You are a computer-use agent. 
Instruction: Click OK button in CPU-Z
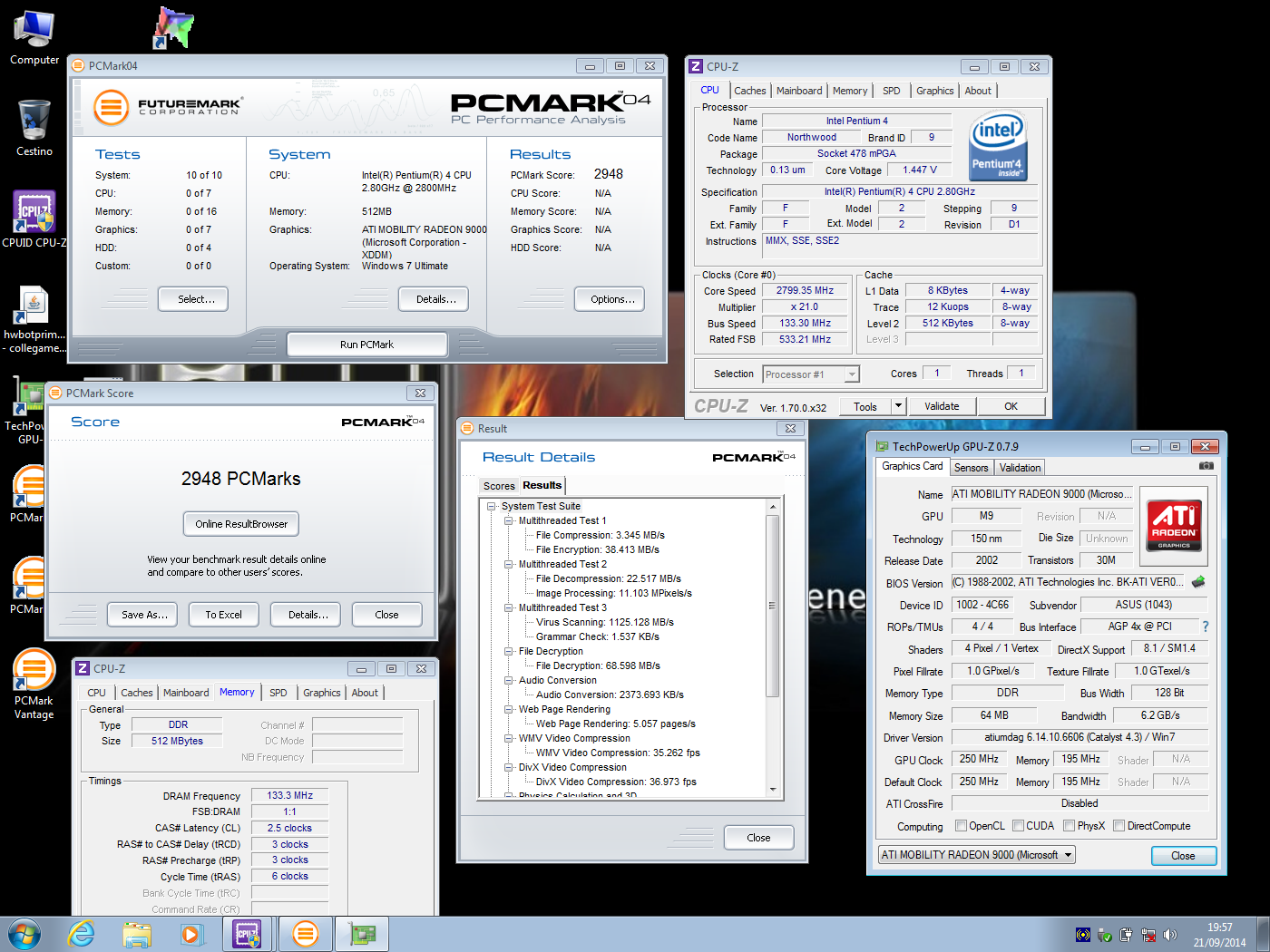coord(1011,406)
